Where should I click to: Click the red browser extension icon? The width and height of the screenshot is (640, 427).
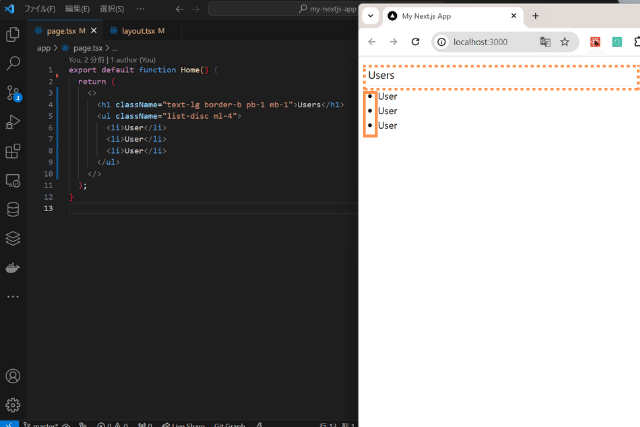click(595, 42)
